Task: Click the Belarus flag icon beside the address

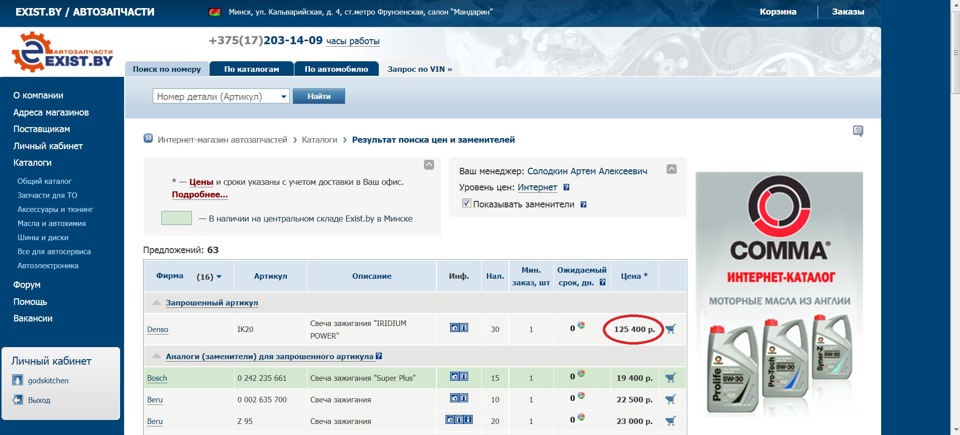Action: [x=214, y=12]
